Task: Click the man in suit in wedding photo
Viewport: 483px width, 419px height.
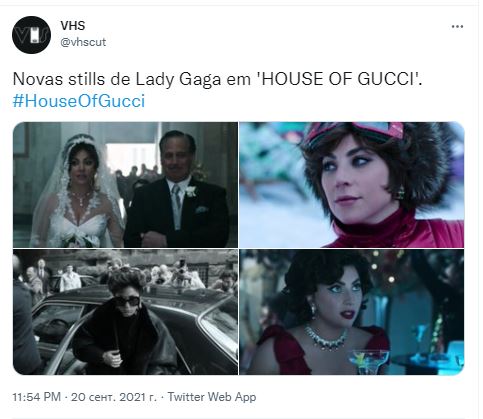Action: (177, 190)
